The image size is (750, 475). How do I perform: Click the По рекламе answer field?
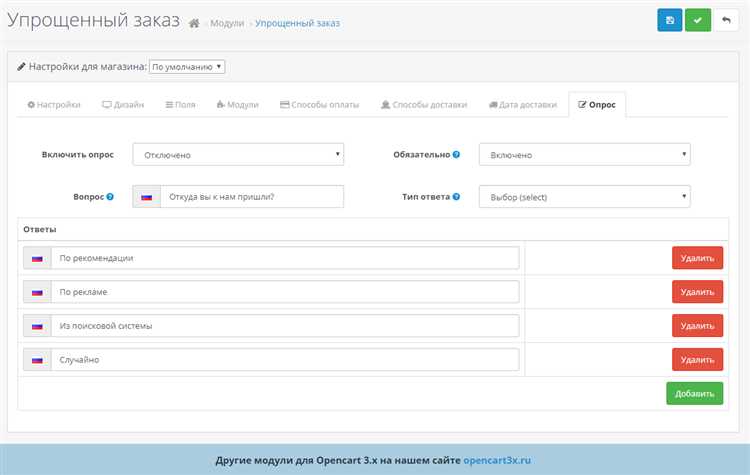click(285, 292)
